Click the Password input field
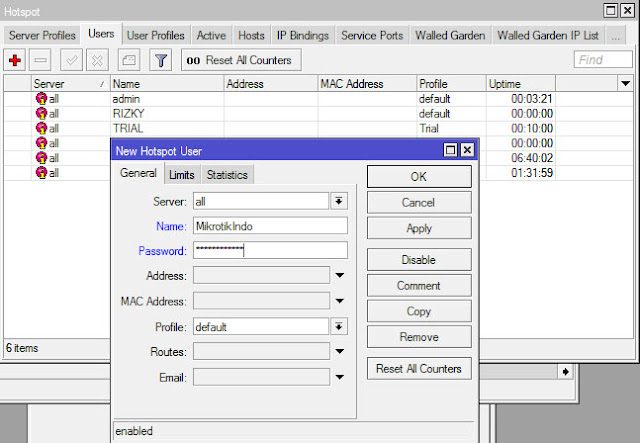The image size is (640, 443). pos(270,250)
